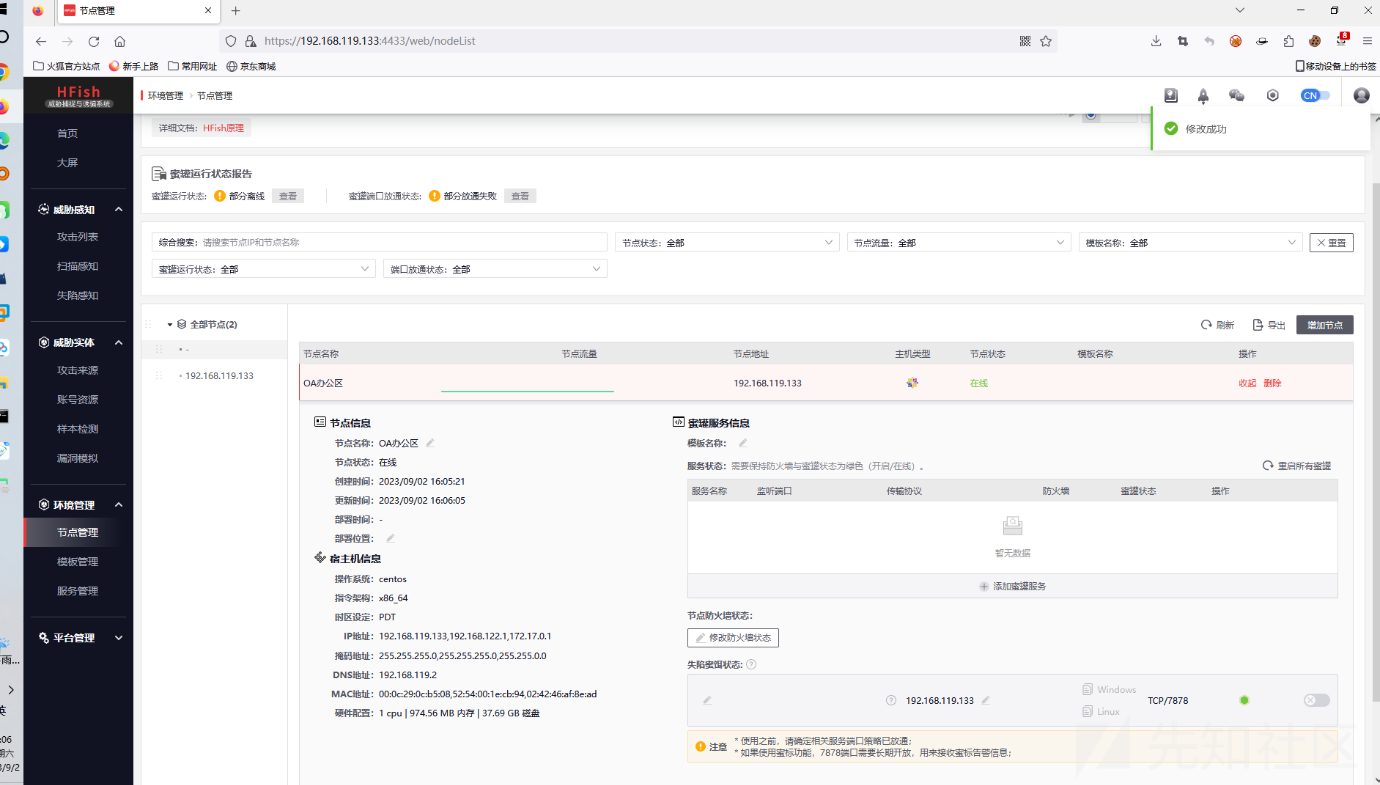The width and height of the screenshot is (1380, 785).
Task: Open Firefox downloads icon
Action: (x=1156, y=41)
